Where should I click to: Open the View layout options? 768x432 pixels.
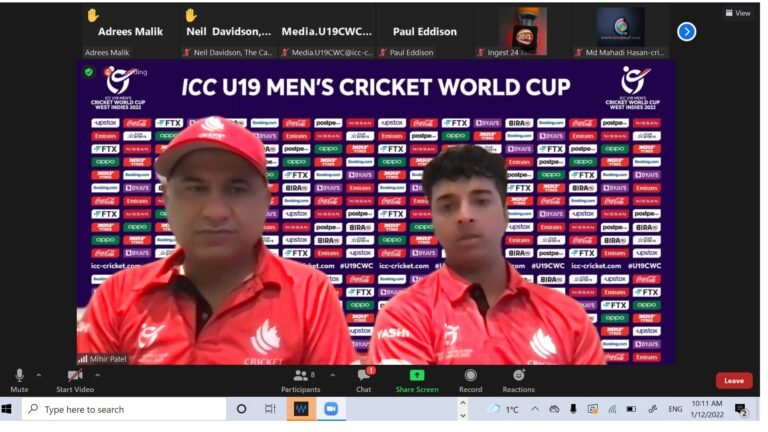click(x=738, y=13)
